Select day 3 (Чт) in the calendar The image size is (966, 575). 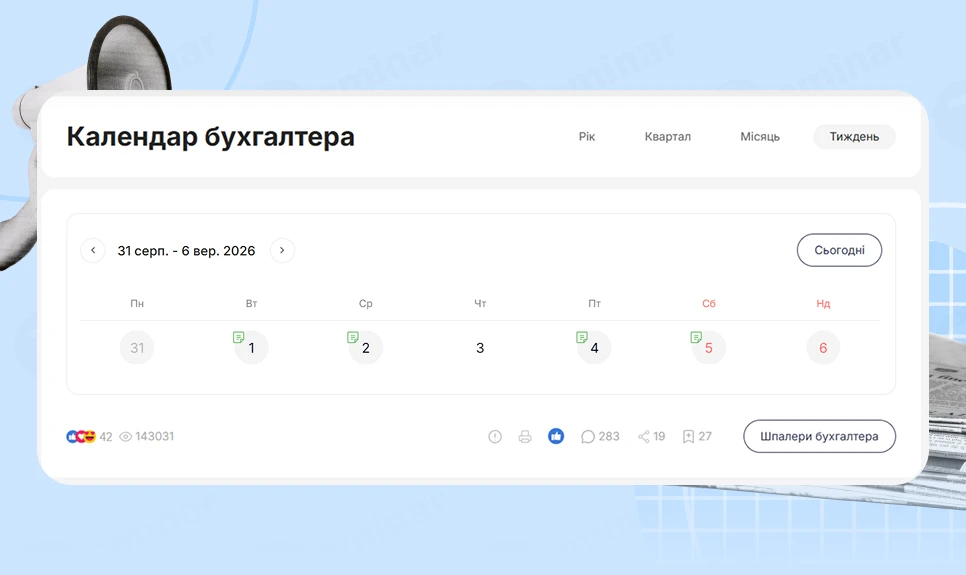[480, 348]
